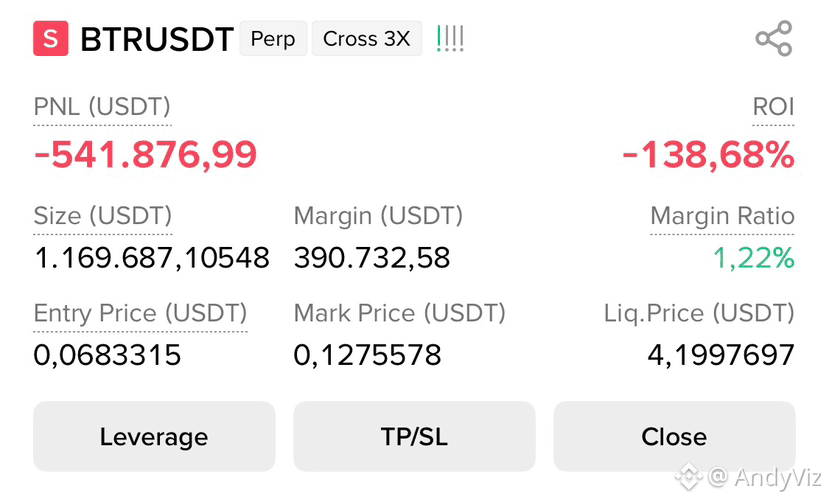Click the -541.876,99 PNL value
The image size is (829, 502).
[x=145, y=154]
